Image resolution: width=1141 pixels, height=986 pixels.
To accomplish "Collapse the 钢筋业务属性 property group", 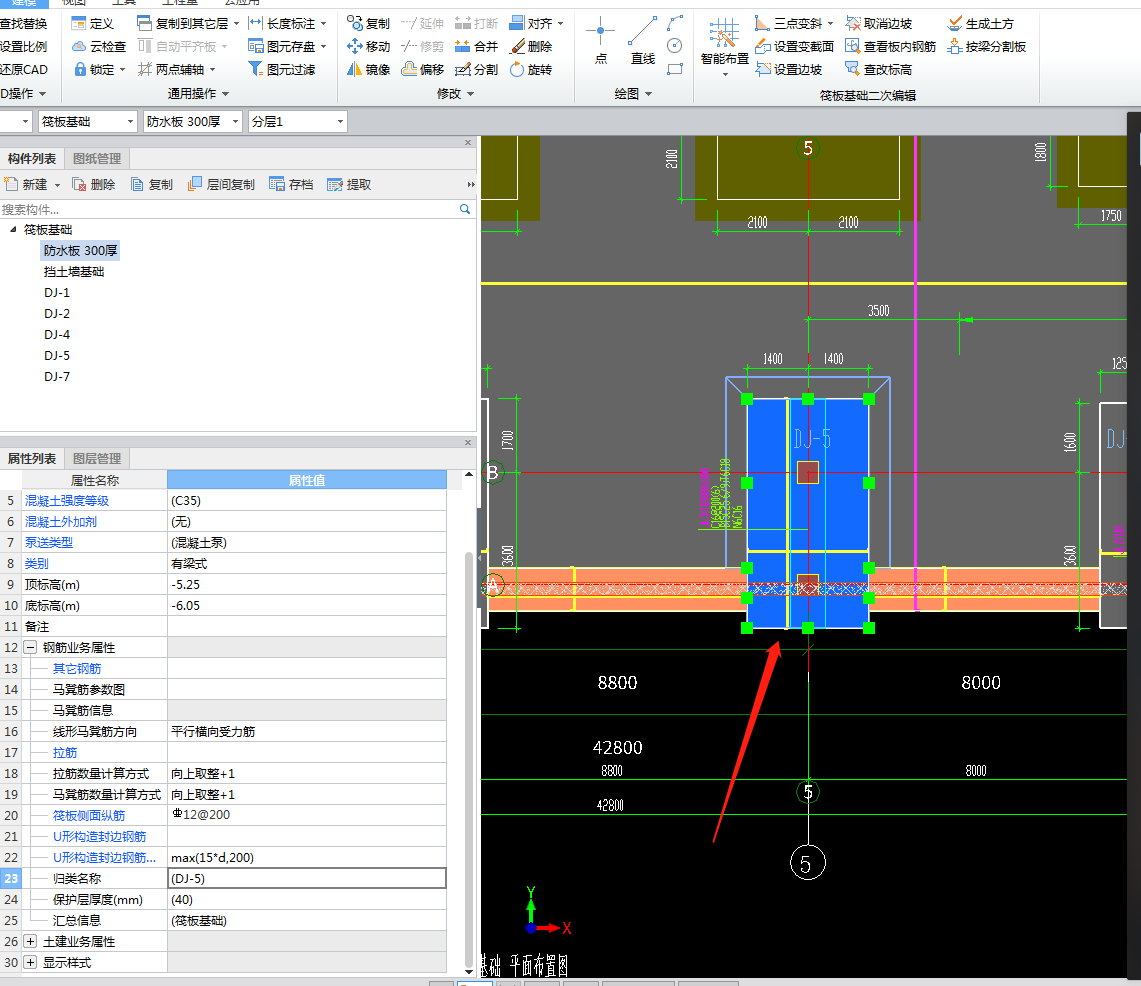I will 30,647.
